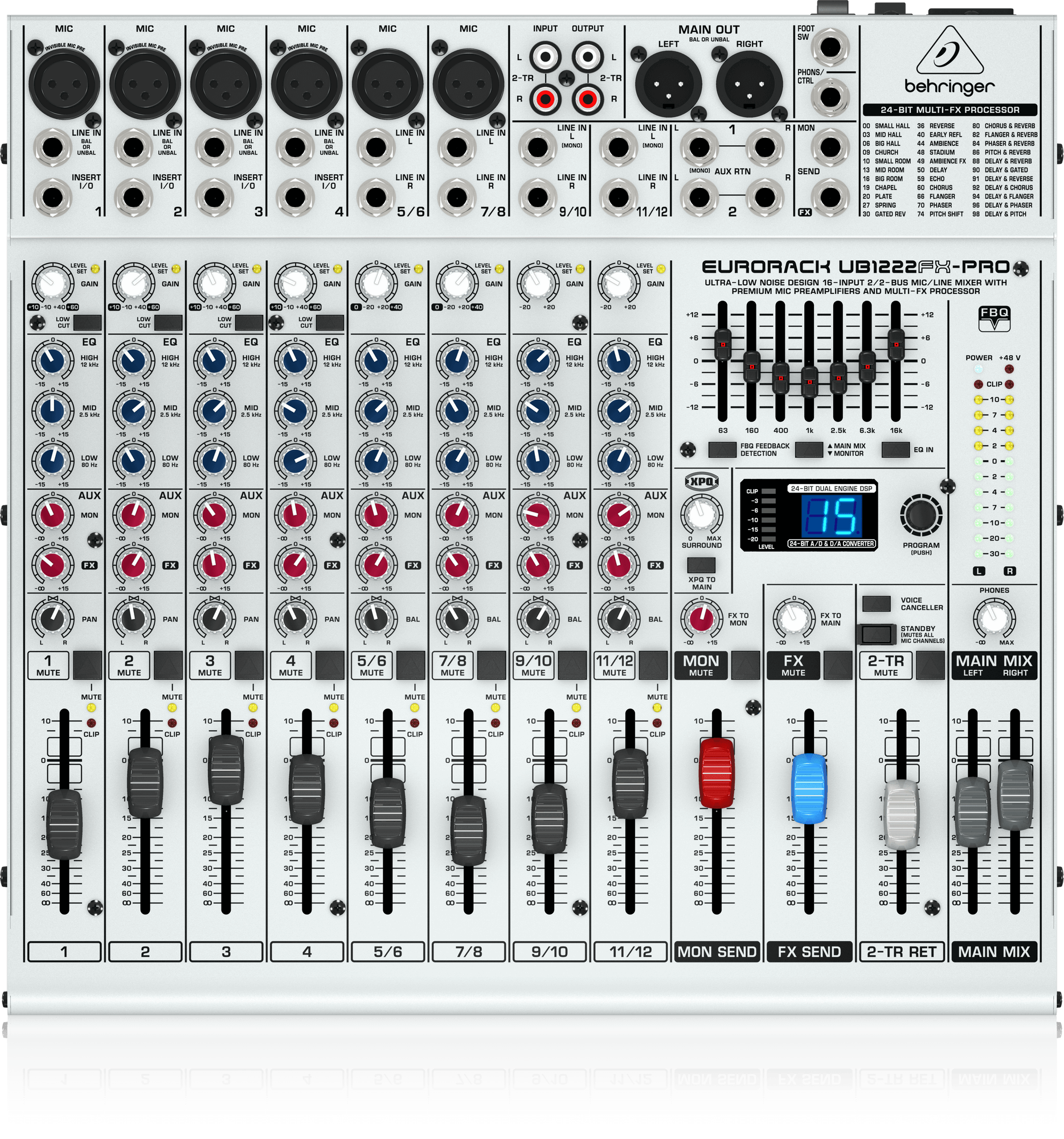The height and width of the screenshot is (1139, 1064).
Task: Toggle the XPQ TO MAIN switch
Action: [x=701, y=566]
